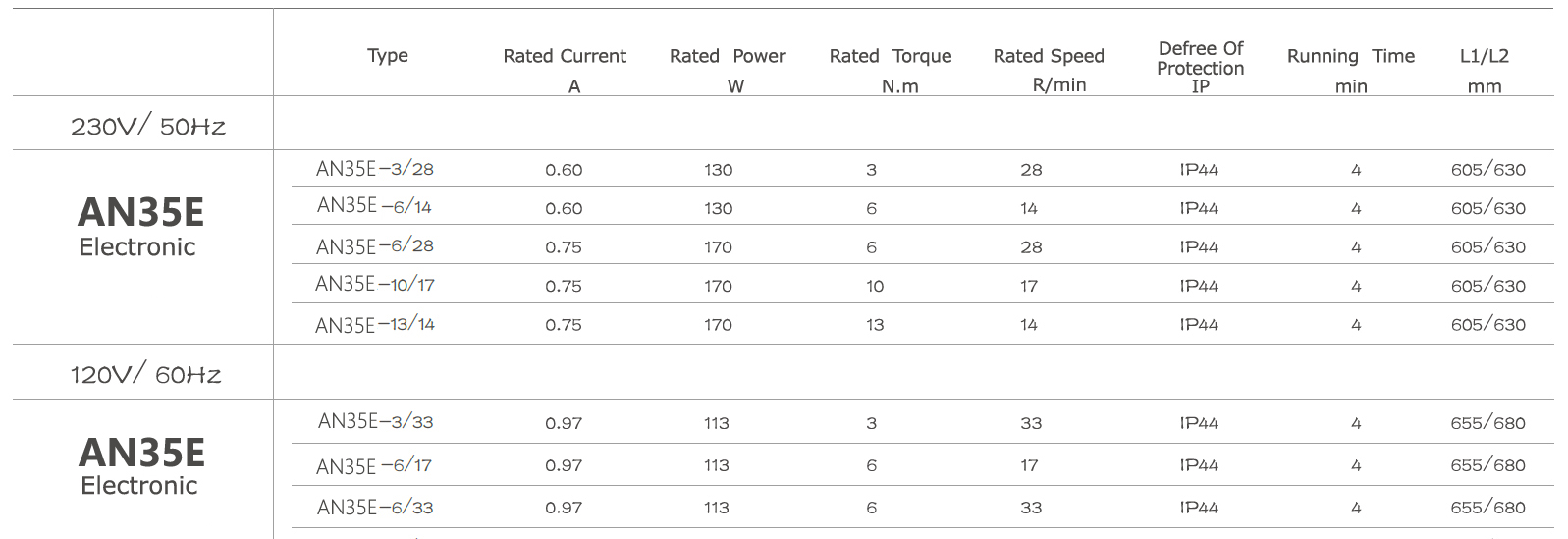
Task: Click the AN35E-6/14 model entry
Action: point(374,206)
